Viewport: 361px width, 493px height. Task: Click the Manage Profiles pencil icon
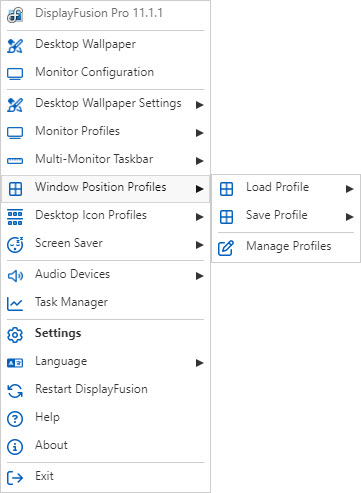tap(226, 248)
